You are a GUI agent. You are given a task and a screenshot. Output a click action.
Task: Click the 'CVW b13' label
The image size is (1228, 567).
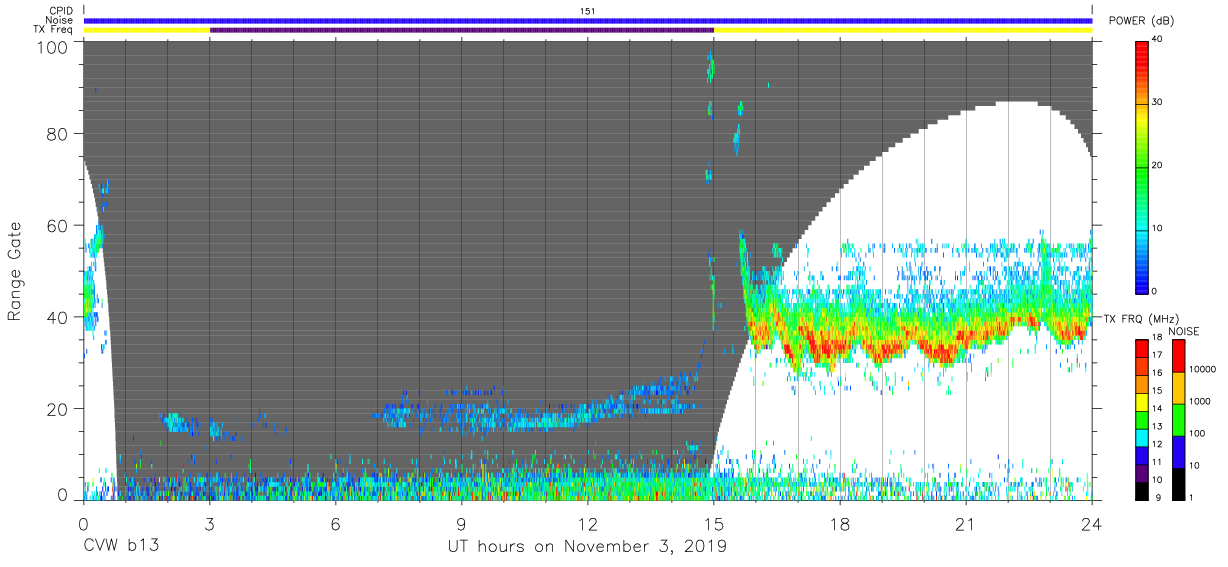[121, 547]
